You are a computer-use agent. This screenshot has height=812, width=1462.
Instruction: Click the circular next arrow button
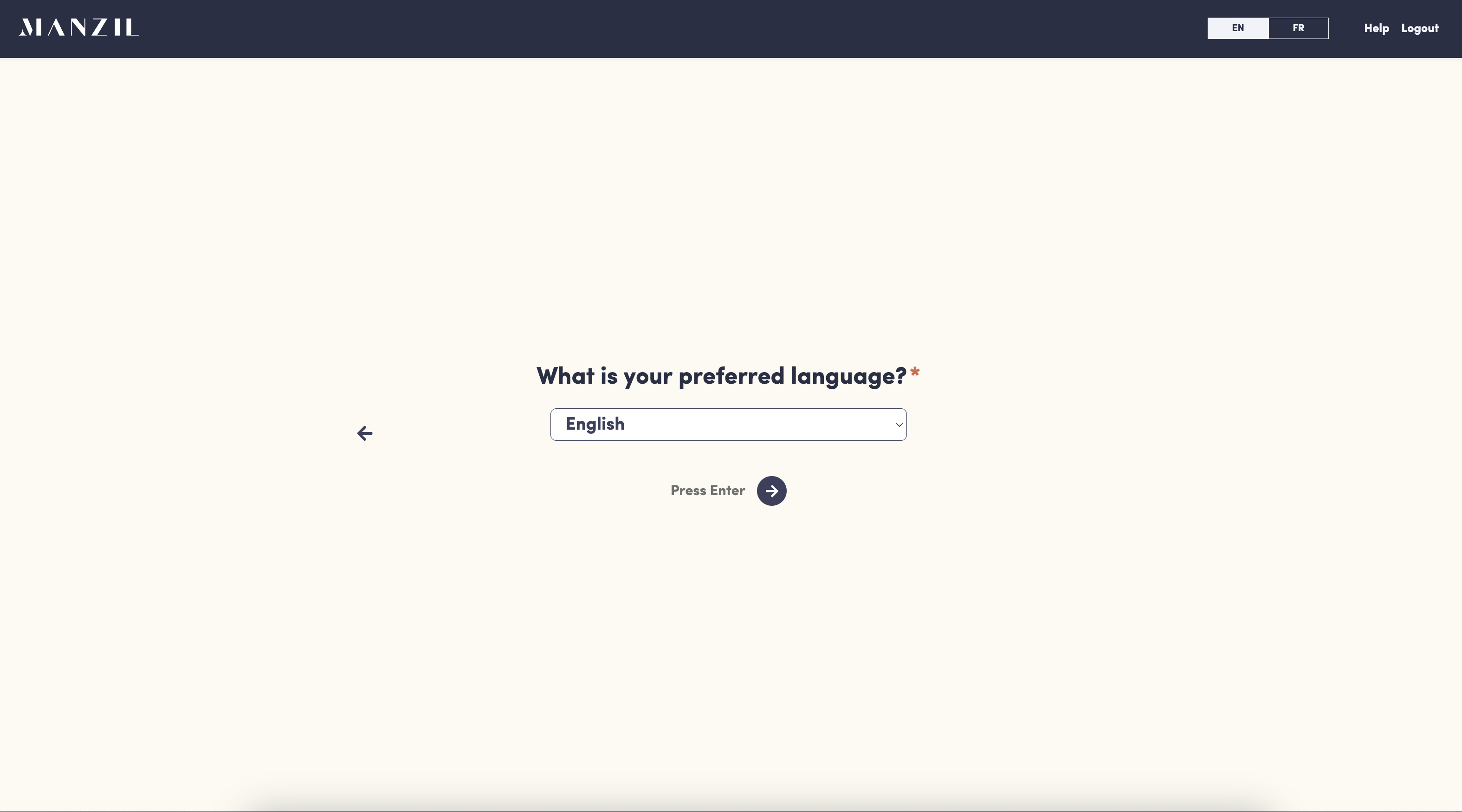(771, 491)
